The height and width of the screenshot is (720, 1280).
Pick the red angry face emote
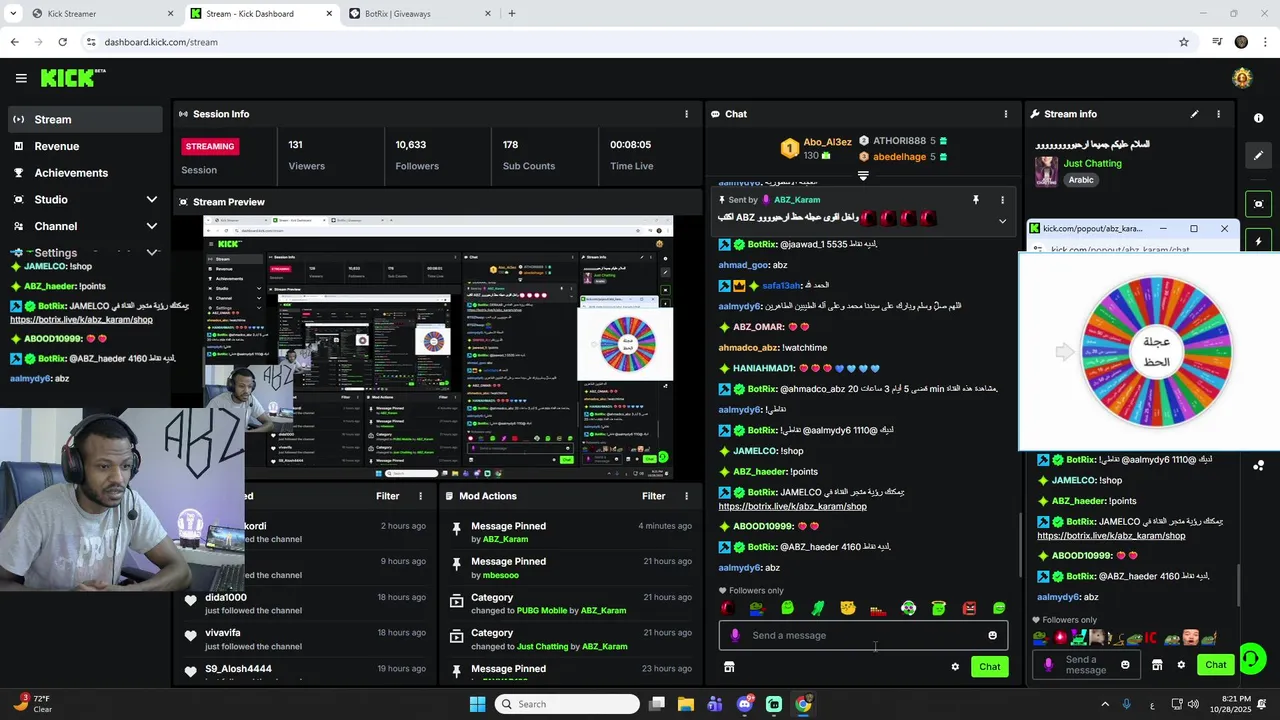[969, 608]
